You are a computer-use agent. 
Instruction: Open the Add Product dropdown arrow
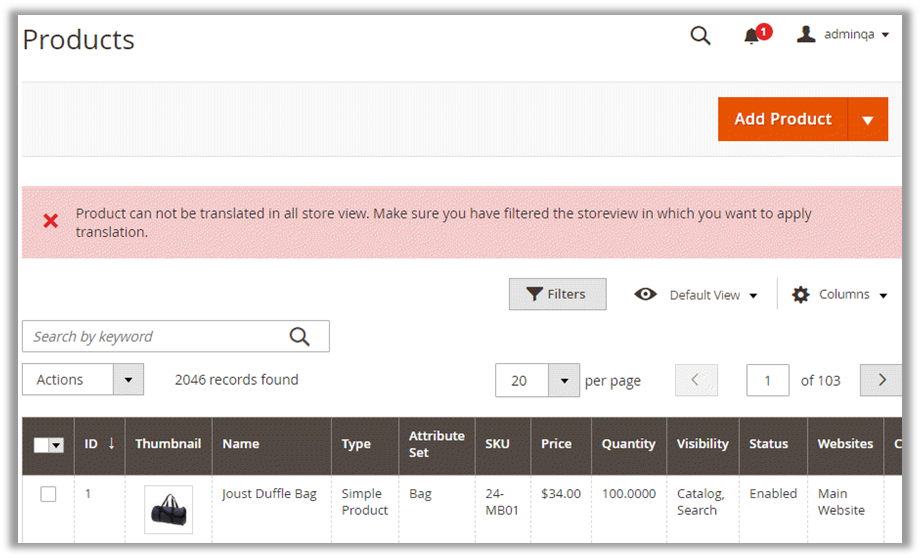pyautogui.click(x=867, y=120)
